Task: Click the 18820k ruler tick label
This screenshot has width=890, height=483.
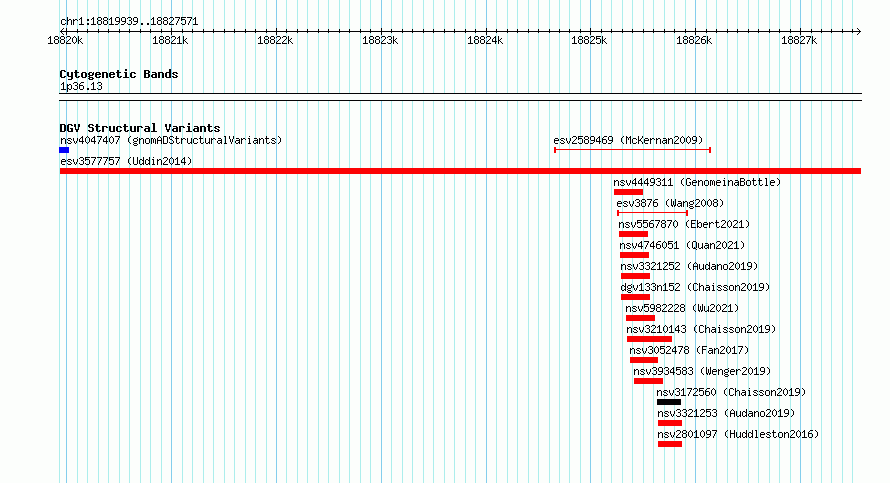Action: pyautogui.click(x=65, y=41)
